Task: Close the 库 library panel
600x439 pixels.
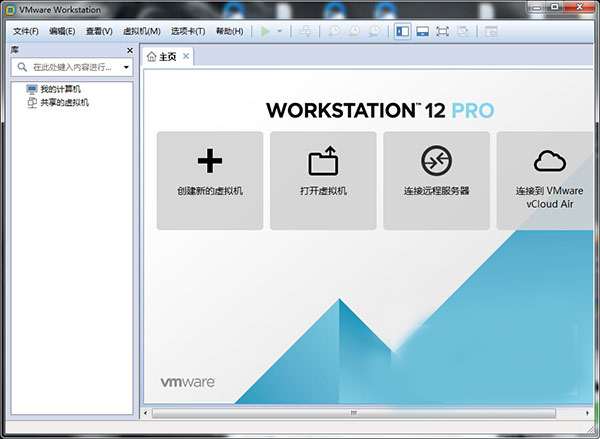Action: [130, 51]
